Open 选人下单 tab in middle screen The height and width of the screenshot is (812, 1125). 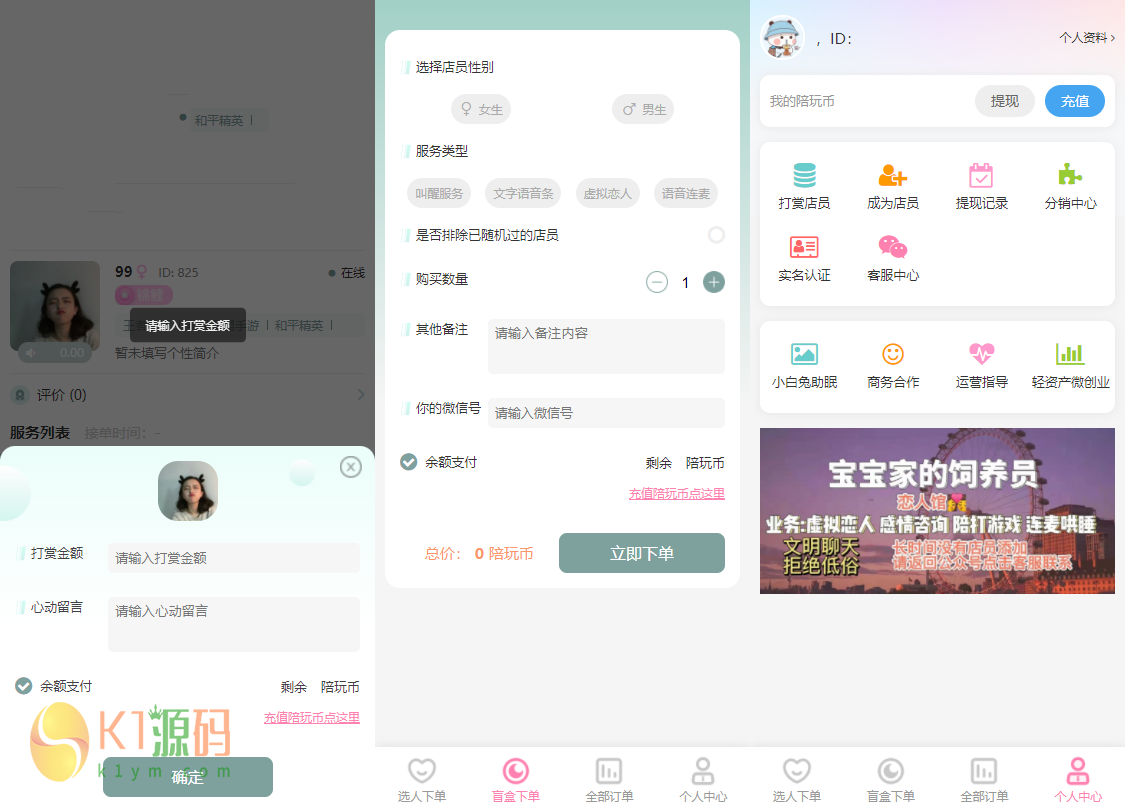pos(422,780)
